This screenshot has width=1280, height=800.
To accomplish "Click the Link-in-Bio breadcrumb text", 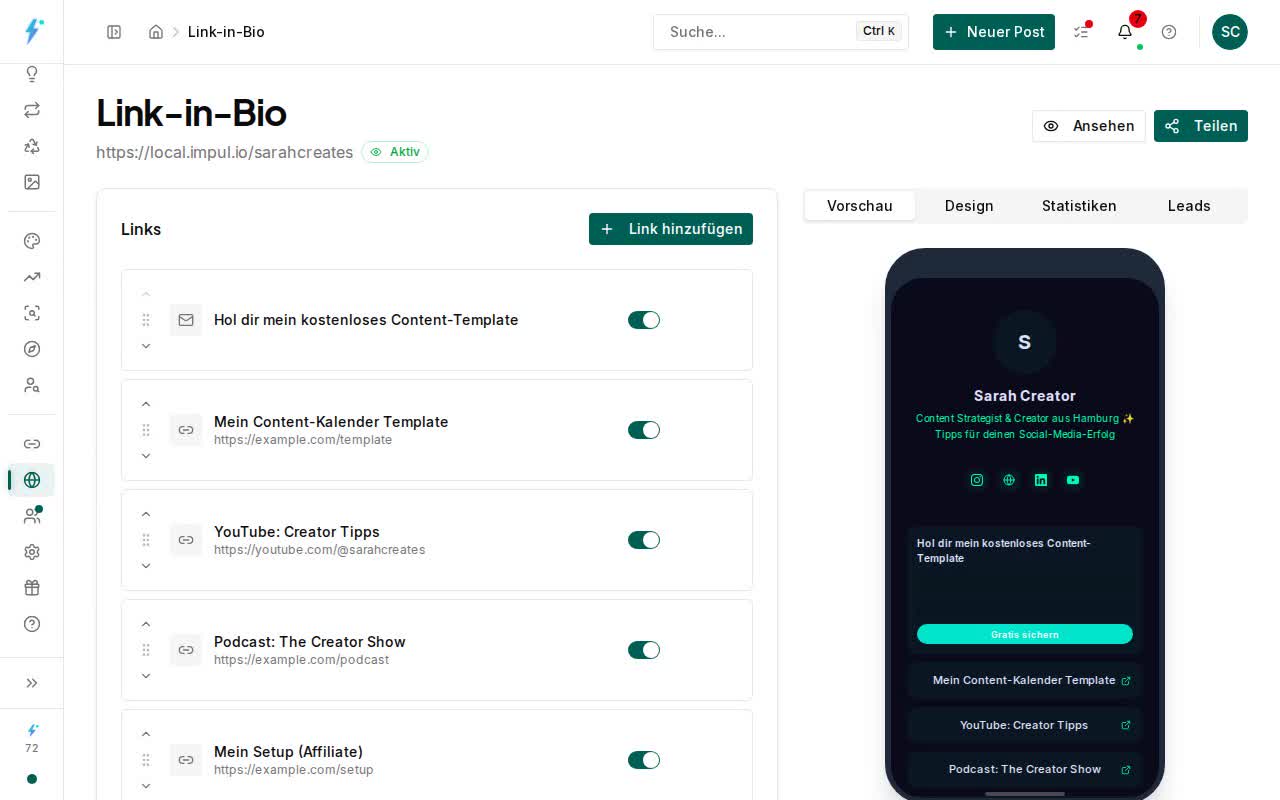I will [x=226, y=32].
